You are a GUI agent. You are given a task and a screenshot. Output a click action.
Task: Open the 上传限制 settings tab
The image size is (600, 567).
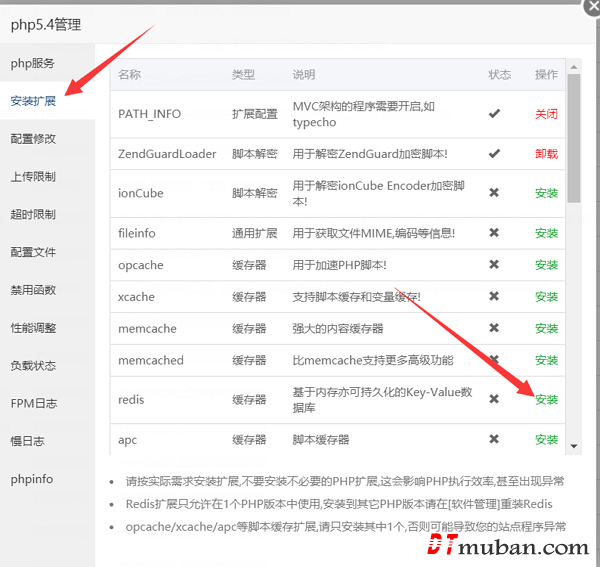coord(33,177)
